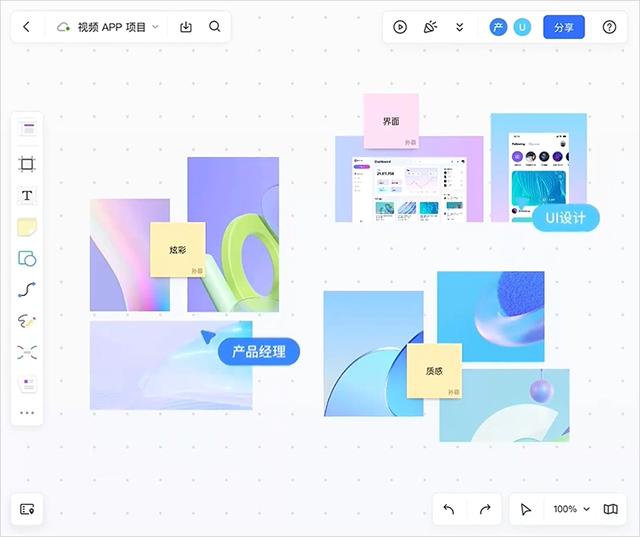Select the Frame tool in left toolbar
Screen dimensions: 640x537
pyautogui.click(x=27, y=164)
